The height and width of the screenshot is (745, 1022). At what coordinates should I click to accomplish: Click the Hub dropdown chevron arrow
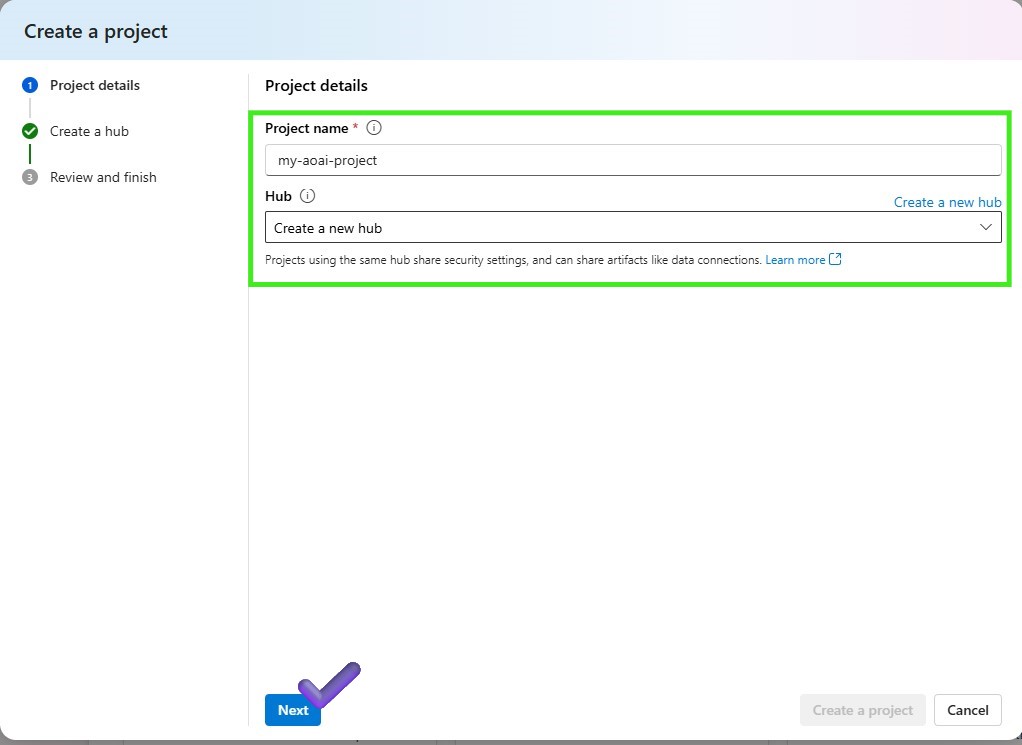click(985, 227)
